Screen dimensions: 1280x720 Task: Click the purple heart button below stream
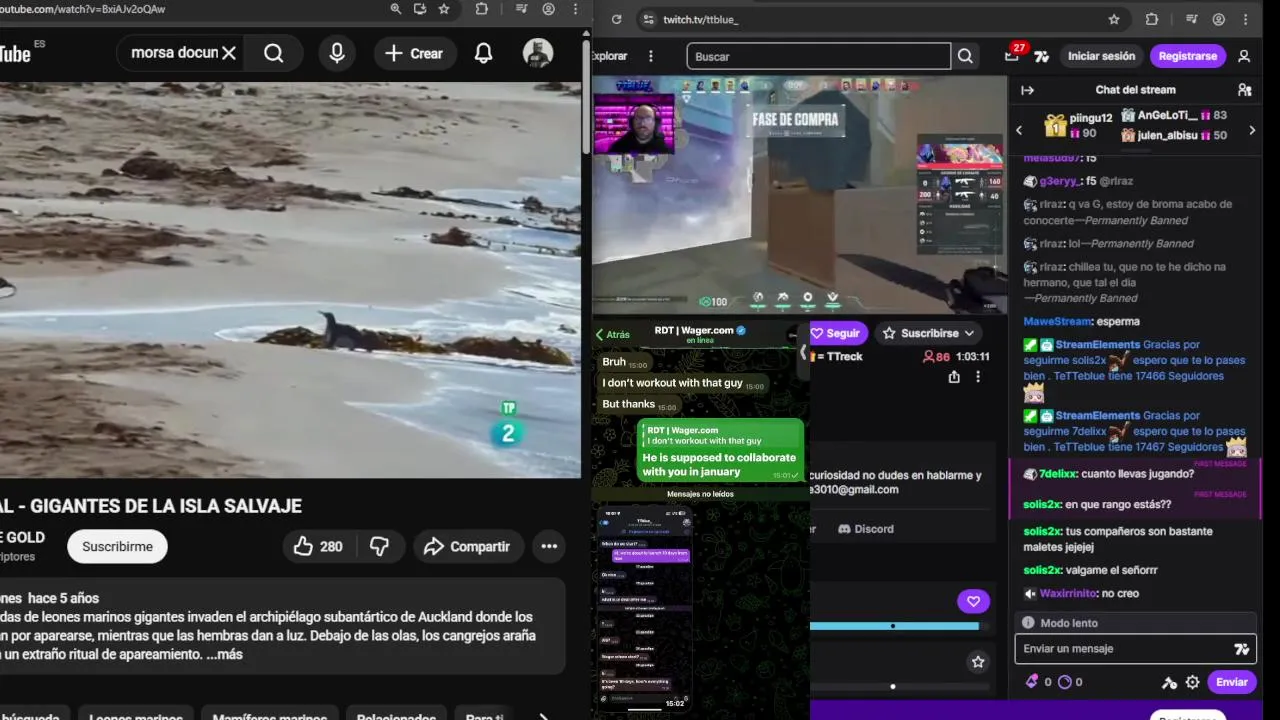click(x=973, y=601)
